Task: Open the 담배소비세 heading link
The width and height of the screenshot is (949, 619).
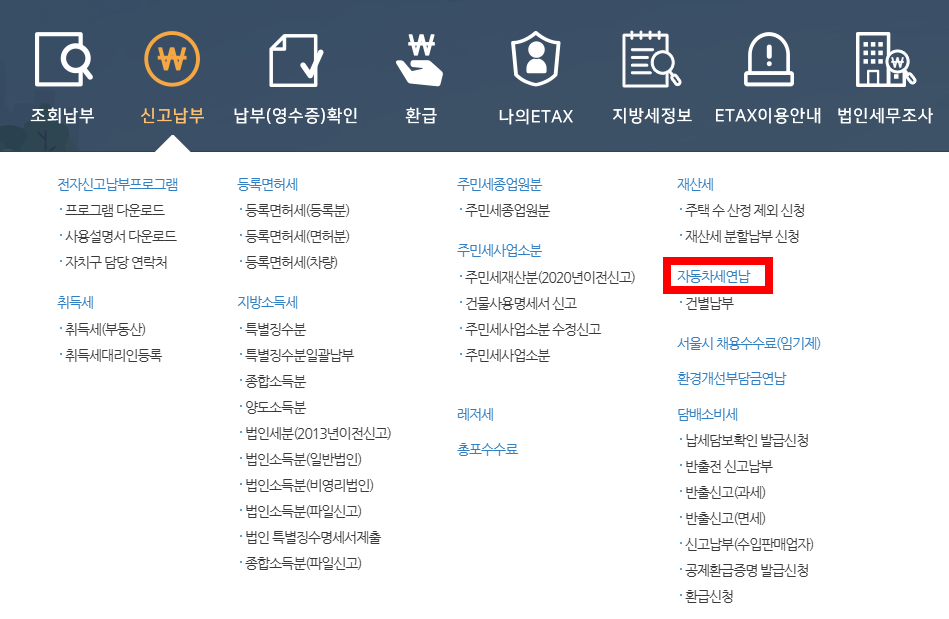Action: click(x=707, y=414)
